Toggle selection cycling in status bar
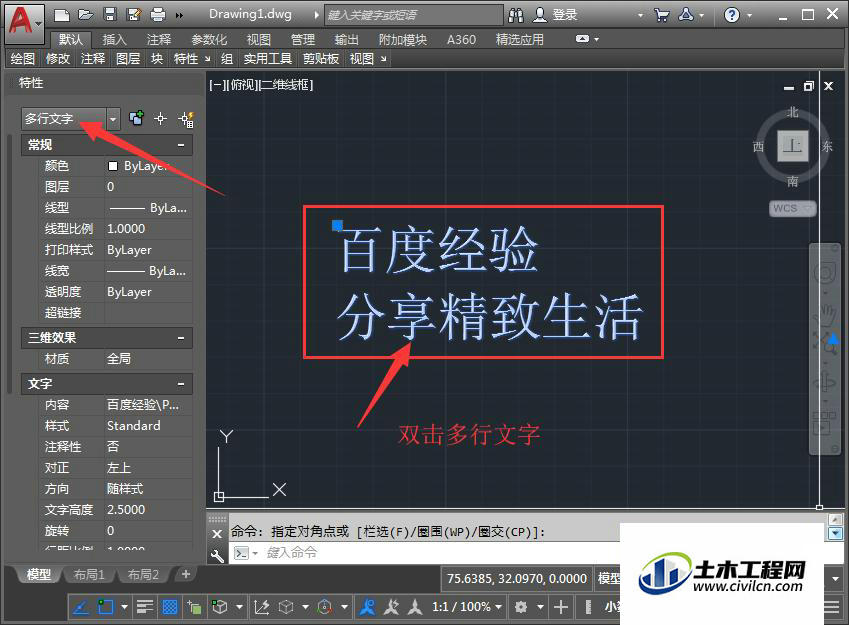This screenshot has height=625, width=849. point(194,607)
